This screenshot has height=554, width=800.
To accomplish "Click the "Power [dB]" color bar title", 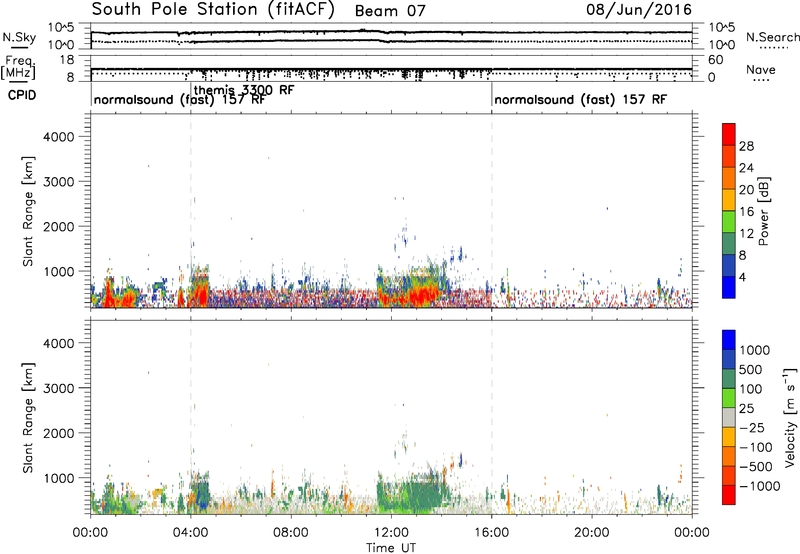I will point(764,211).
